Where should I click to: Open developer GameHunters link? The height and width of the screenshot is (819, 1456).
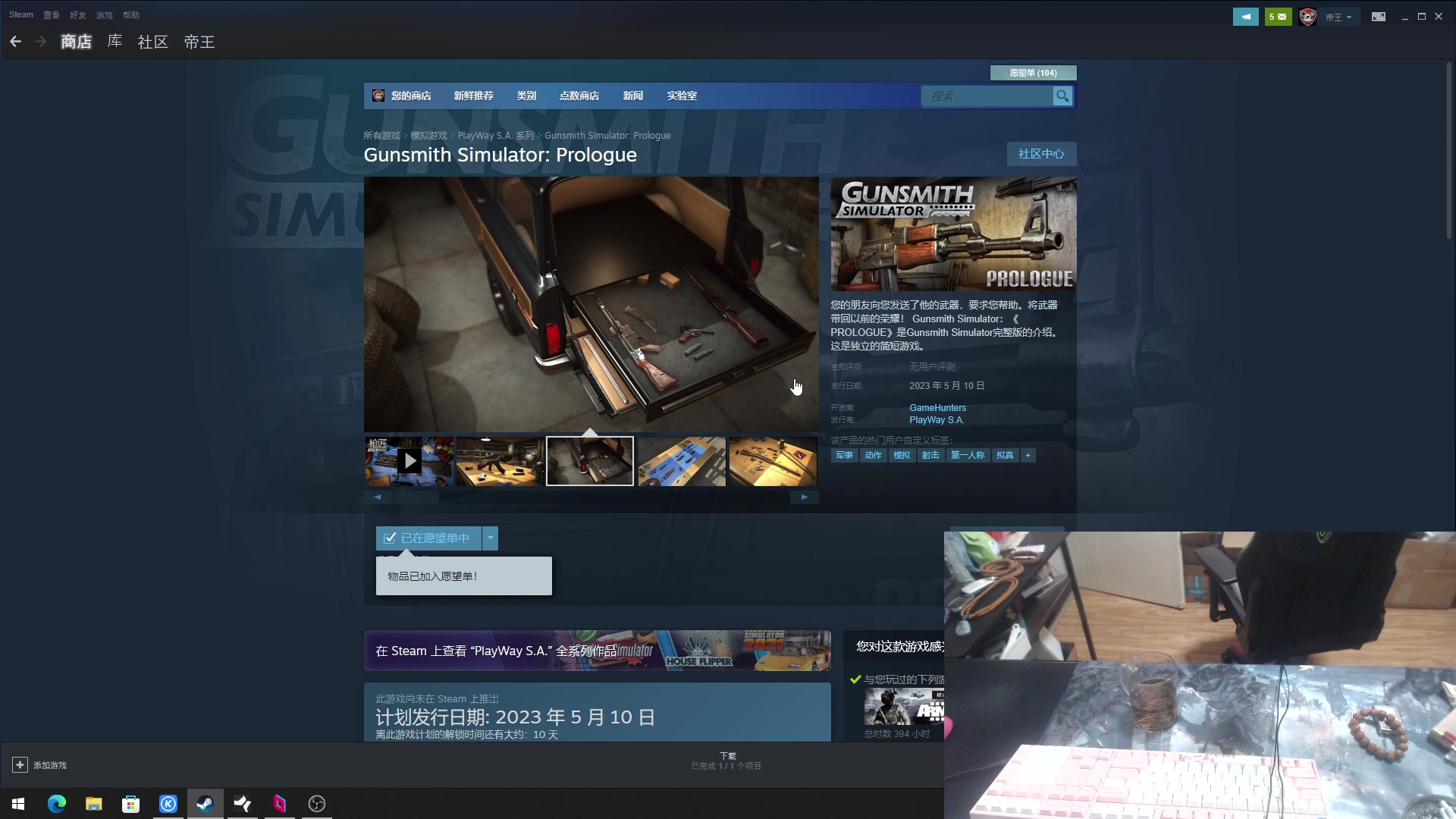[938, 408]
